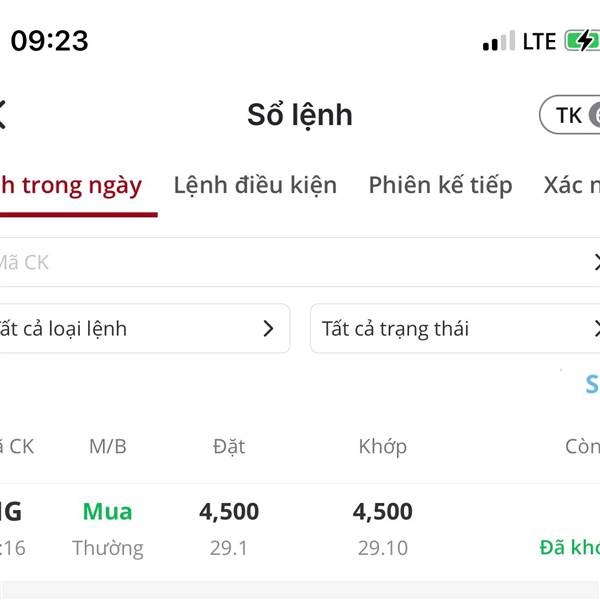The height and width of the screenshot is (600, 600).
Task: Tap the 09:23 clock in status bar
Action: coord(50,41)
